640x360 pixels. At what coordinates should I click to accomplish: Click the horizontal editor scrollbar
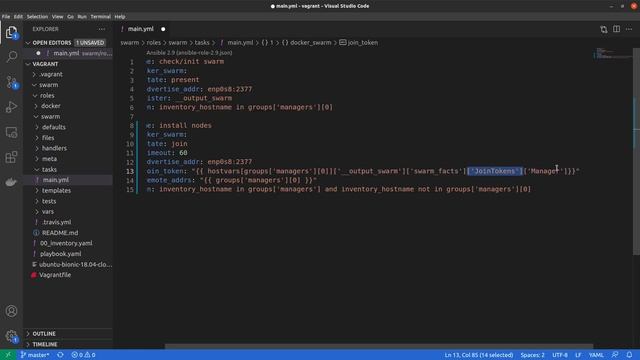tap(379, 346)
